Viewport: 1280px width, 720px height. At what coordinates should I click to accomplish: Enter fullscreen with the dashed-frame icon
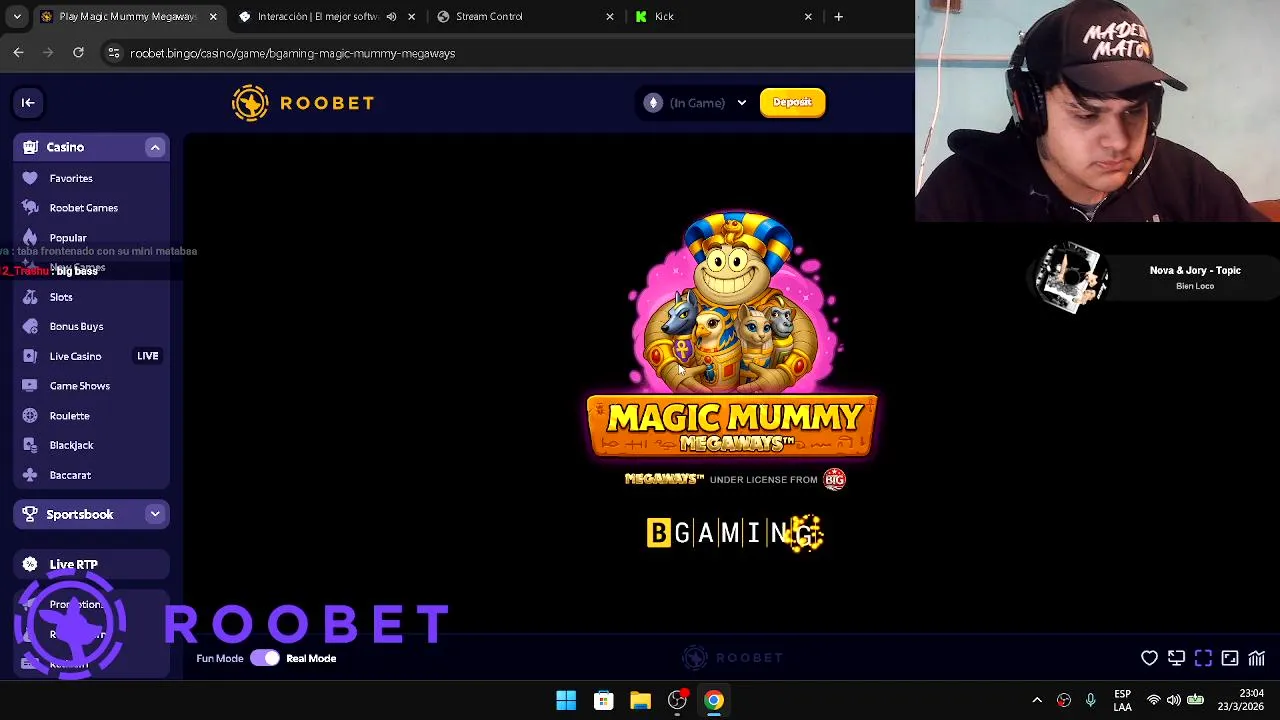pyautogui.click(x=1203, y=658)
